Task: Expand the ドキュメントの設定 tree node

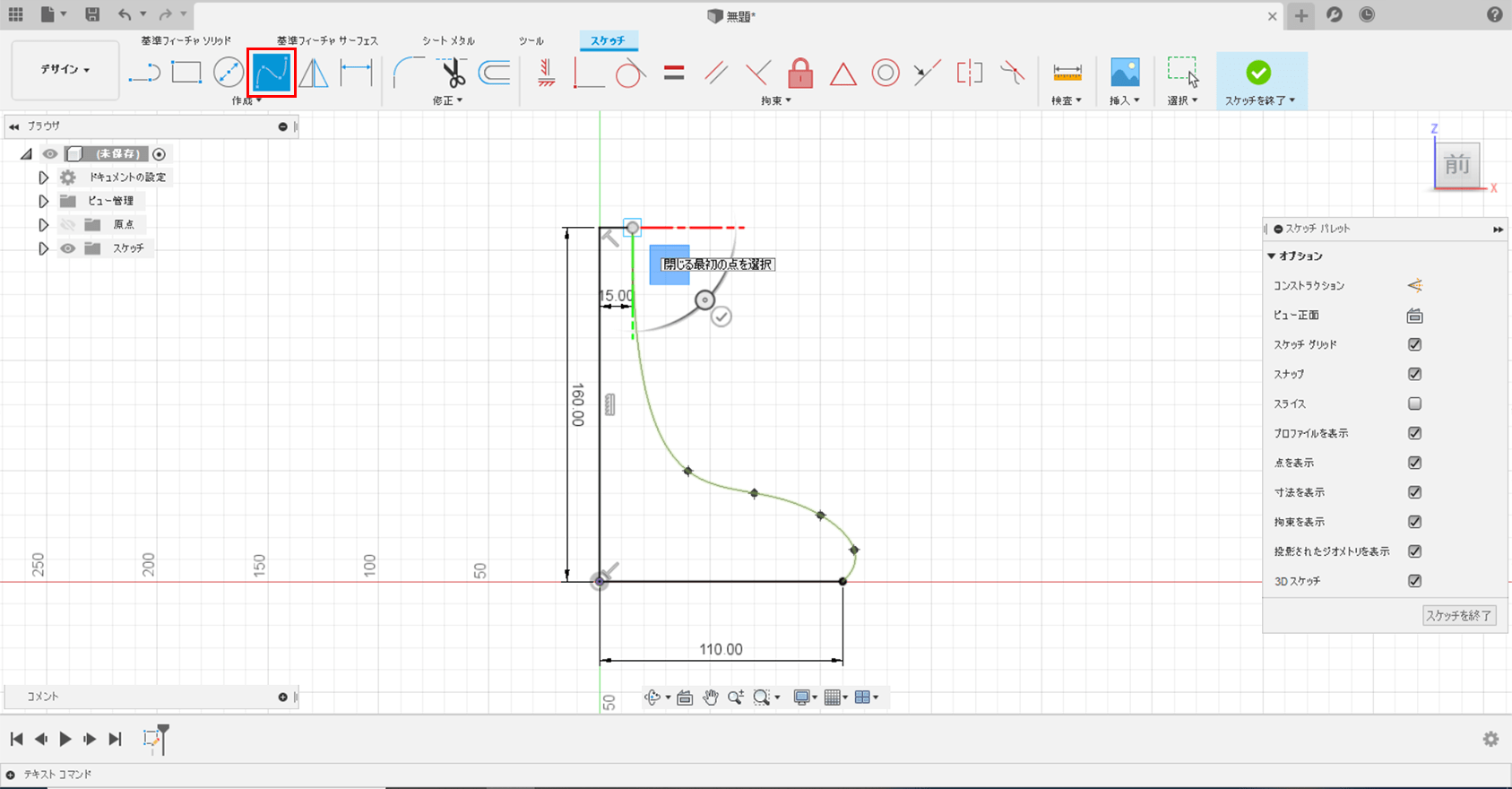Action: 43,178
